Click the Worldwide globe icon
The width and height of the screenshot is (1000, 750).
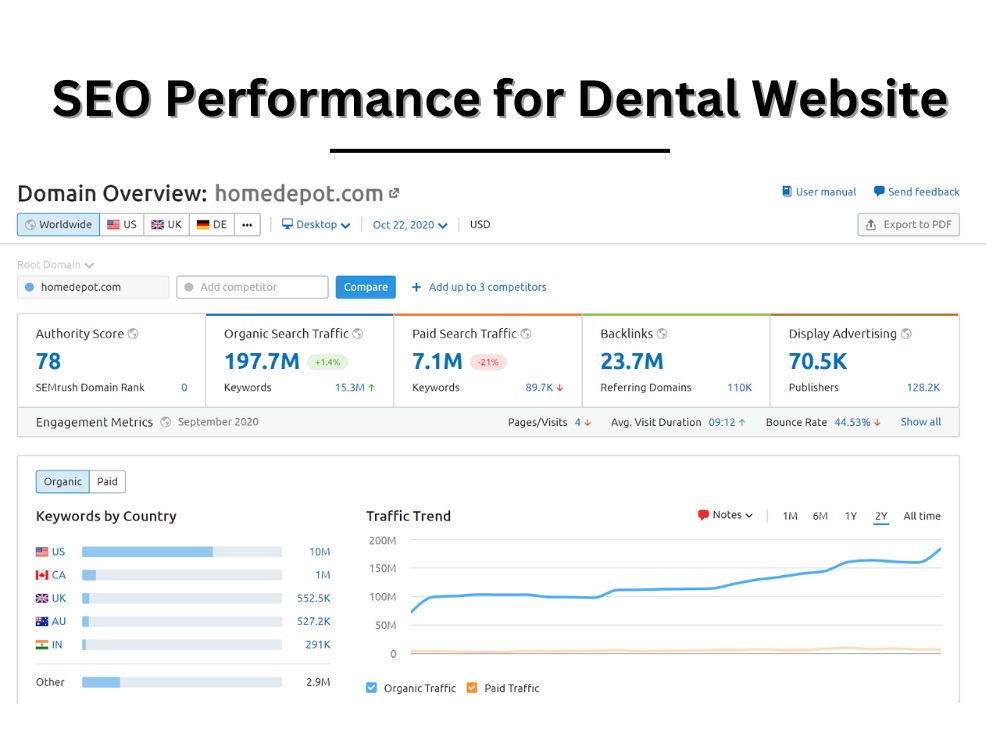pos(30,224)
